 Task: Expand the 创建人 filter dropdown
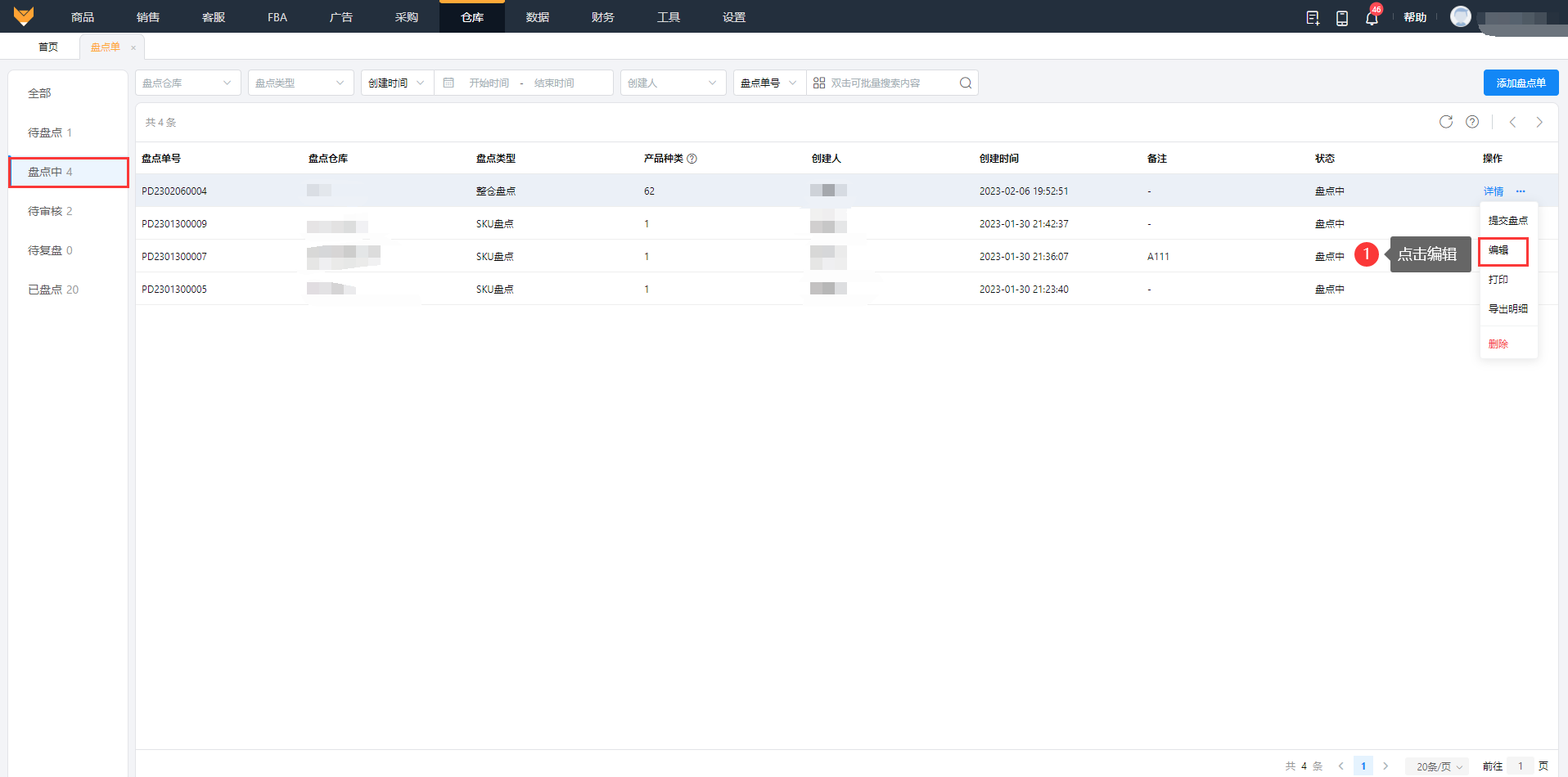673,83
